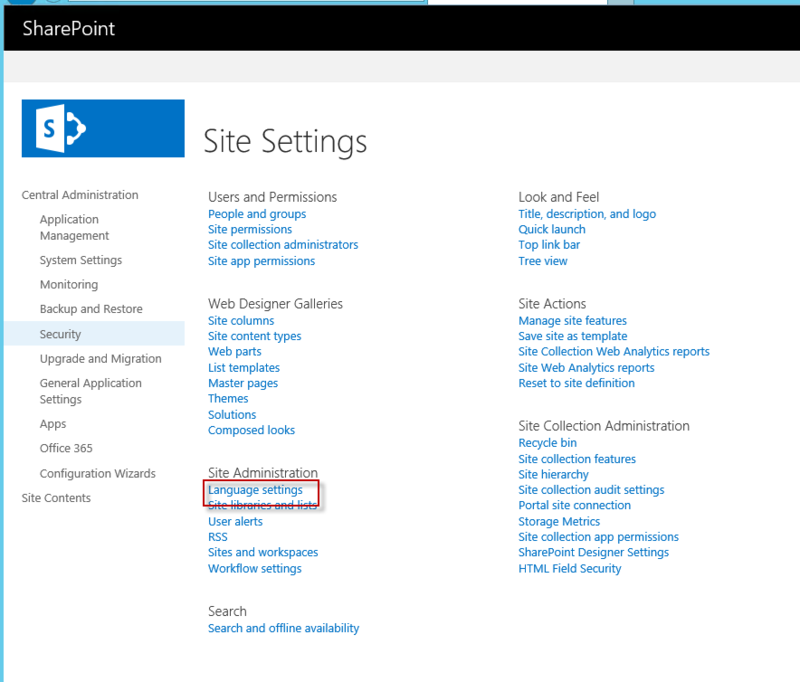Viewport: 800px width, 682px height.
Task: Open Site collection audit settings link
Action: coord(591,490)
